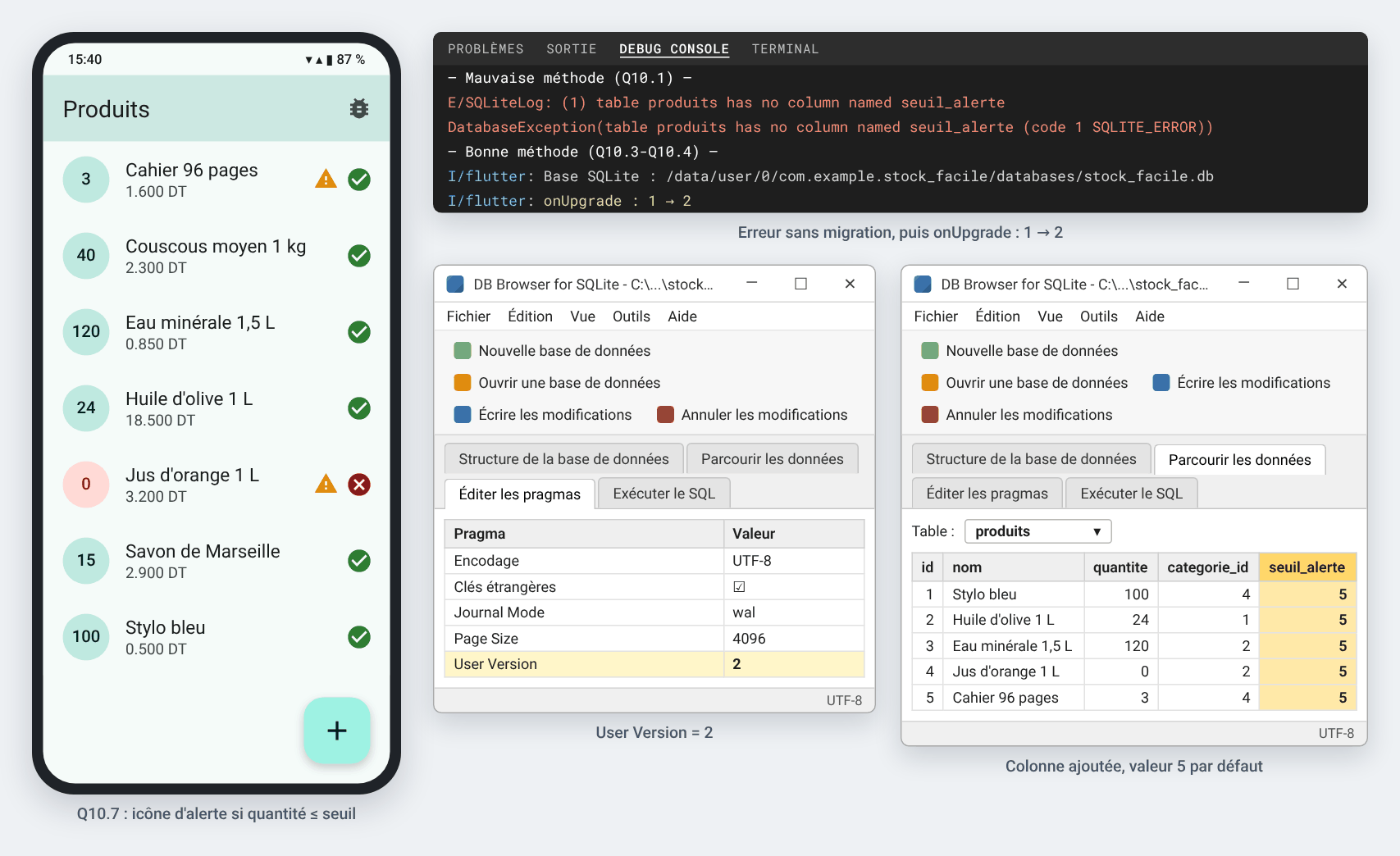Tap the green check on Stylo bleu

[358, 637]
